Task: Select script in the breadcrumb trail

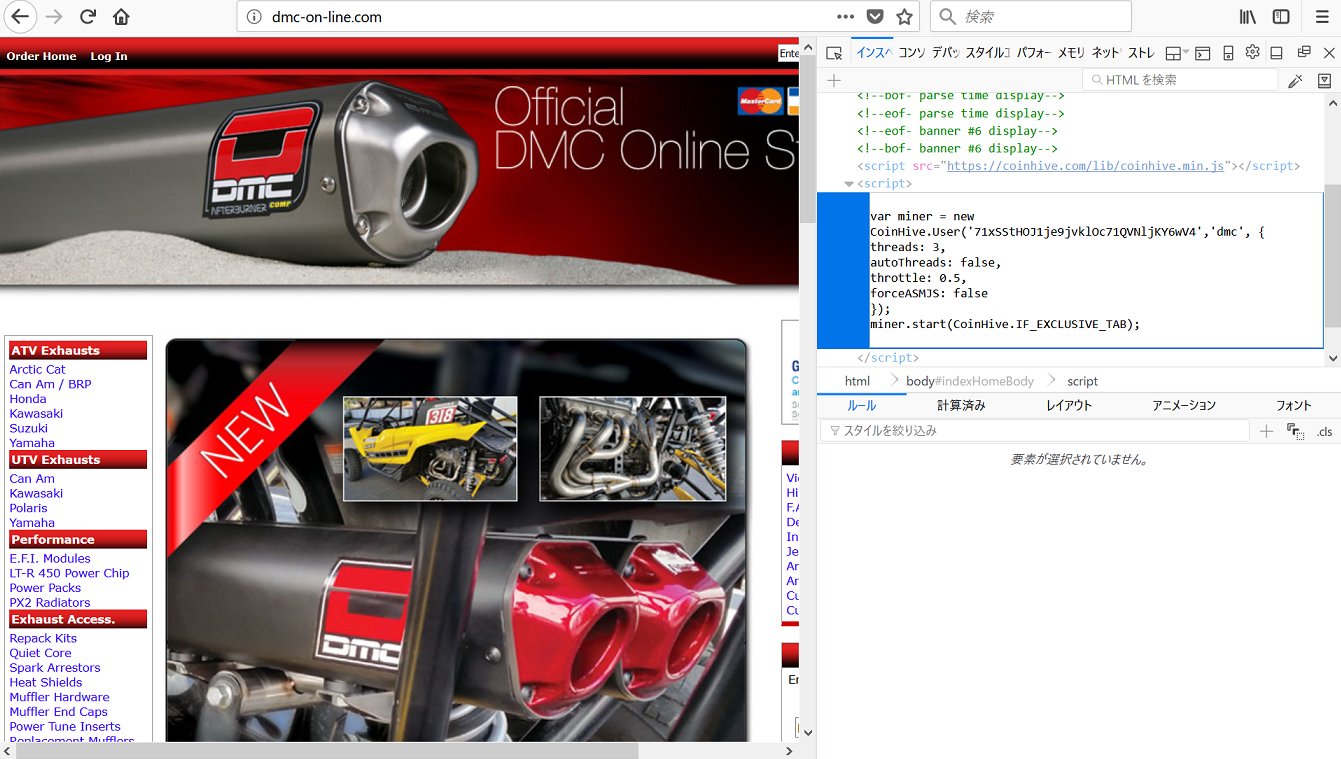Action: [1082, 381]
